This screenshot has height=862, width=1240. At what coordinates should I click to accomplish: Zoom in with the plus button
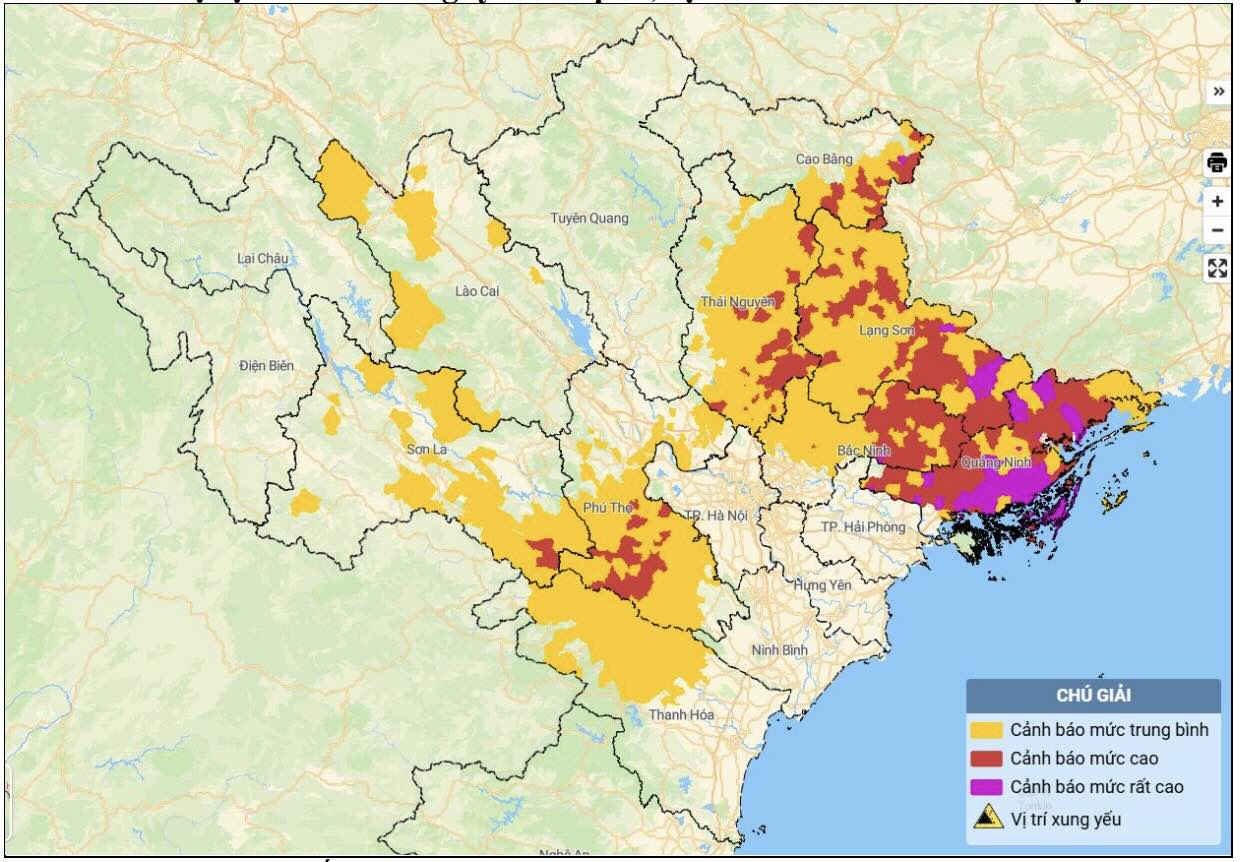1217,201
